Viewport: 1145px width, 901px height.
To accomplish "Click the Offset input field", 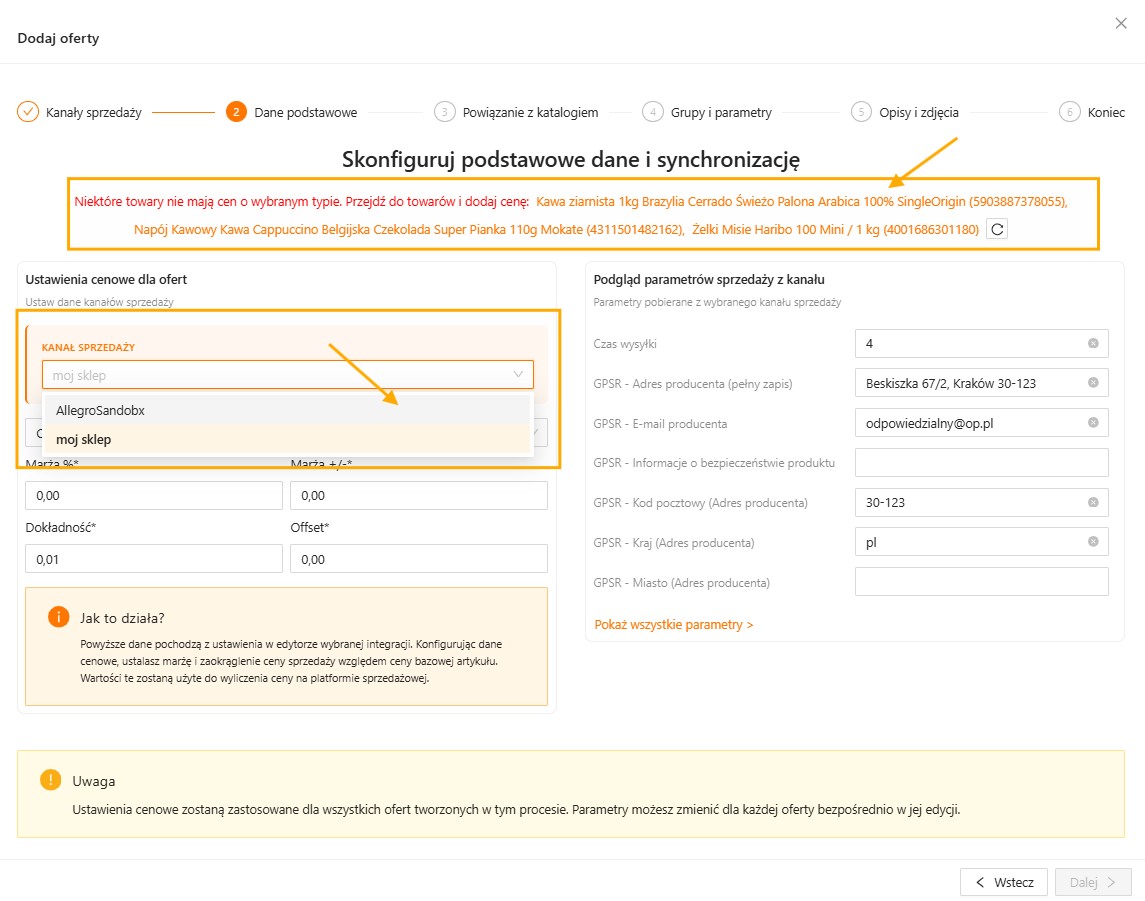I will coord(418,559).
